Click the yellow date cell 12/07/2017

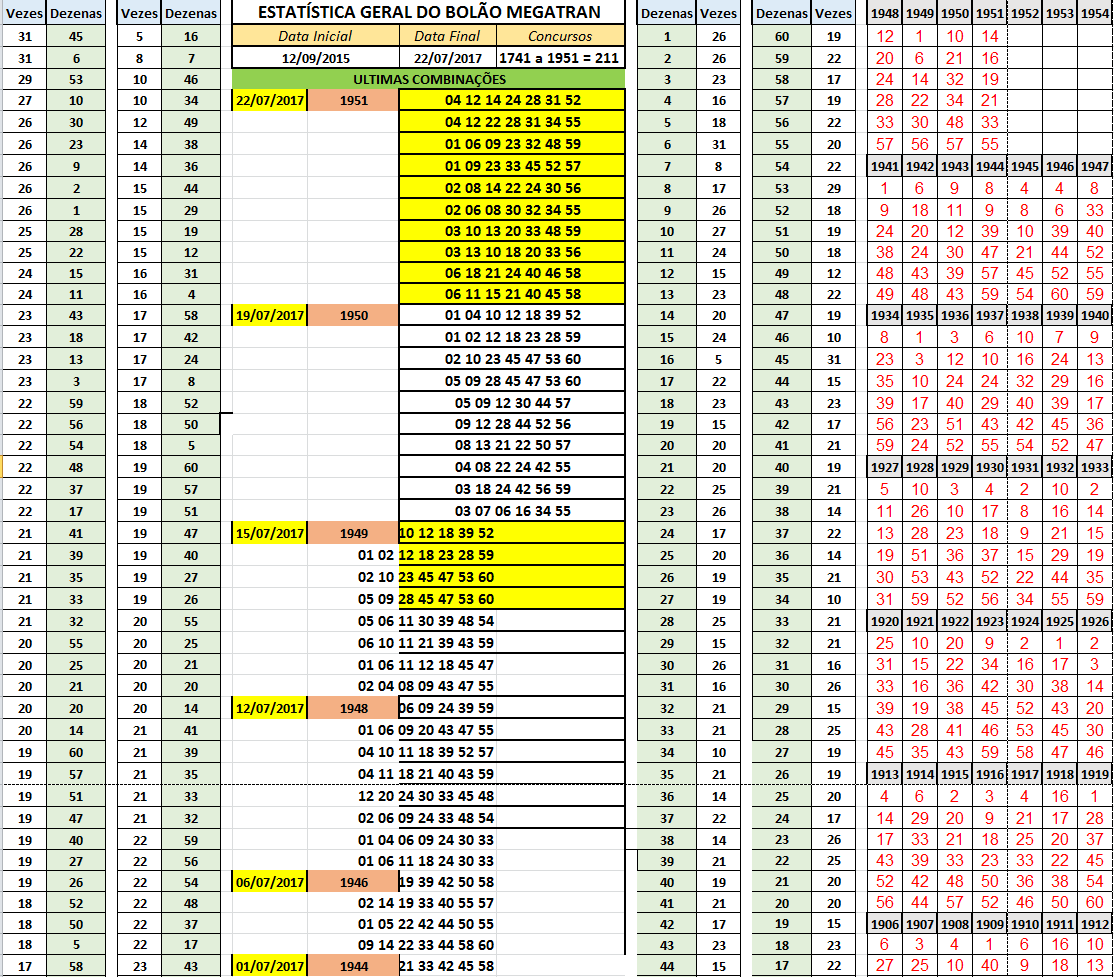[270, 708]
